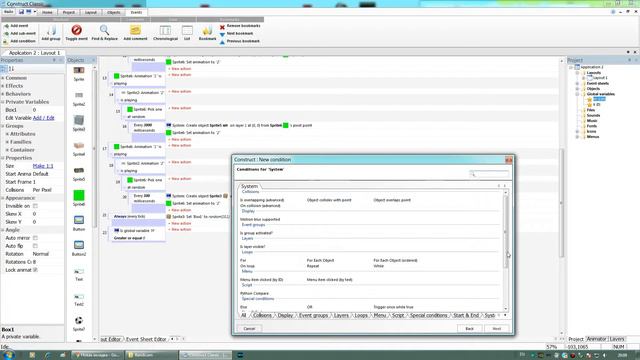Click the save icon in quick access toolbar
This screenshot has height=360, width=640.
click(x=21, y=12)
